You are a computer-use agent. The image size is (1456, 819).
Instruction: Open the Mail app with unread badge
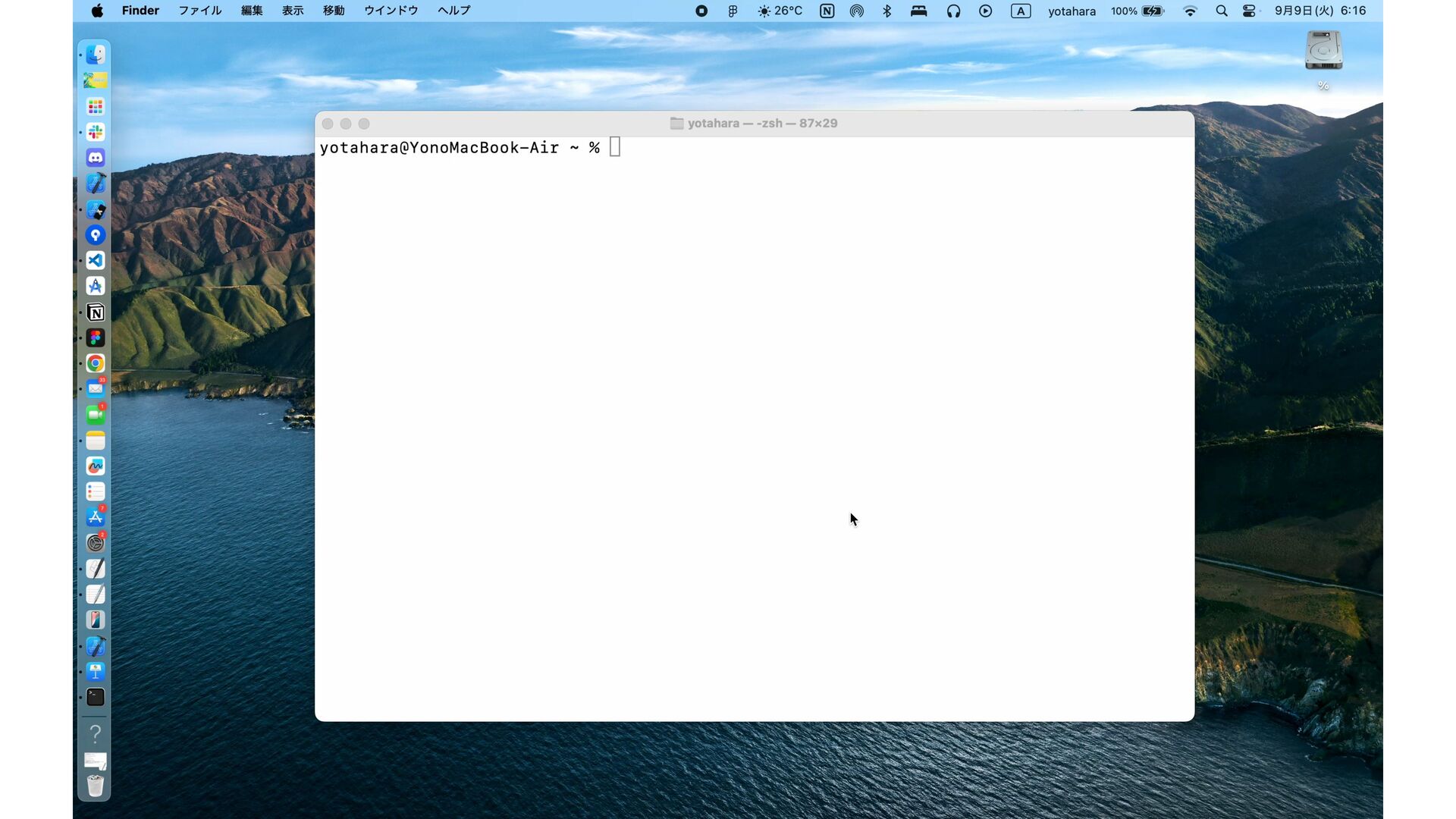tap(96, 389)
